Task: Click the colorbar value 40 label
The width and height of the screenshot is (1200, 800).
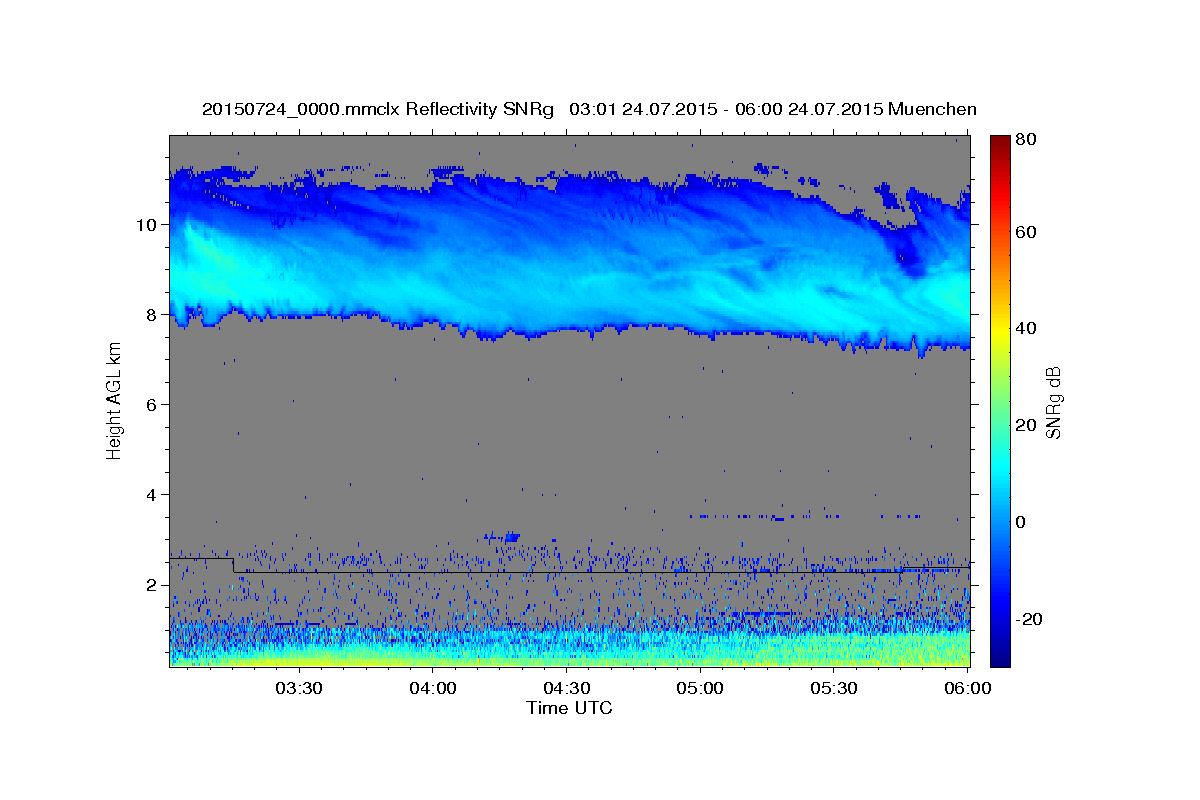Action: coord(1025,328)
